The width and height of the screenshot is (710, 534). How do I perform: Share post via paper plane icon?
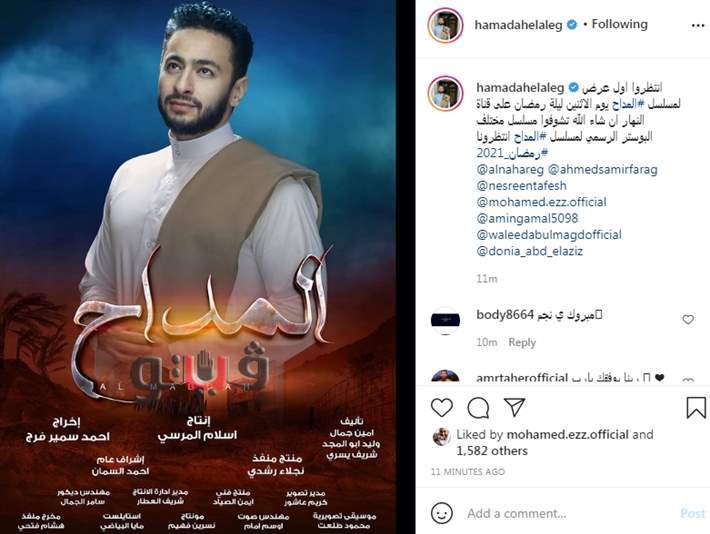tap(514, 407)
